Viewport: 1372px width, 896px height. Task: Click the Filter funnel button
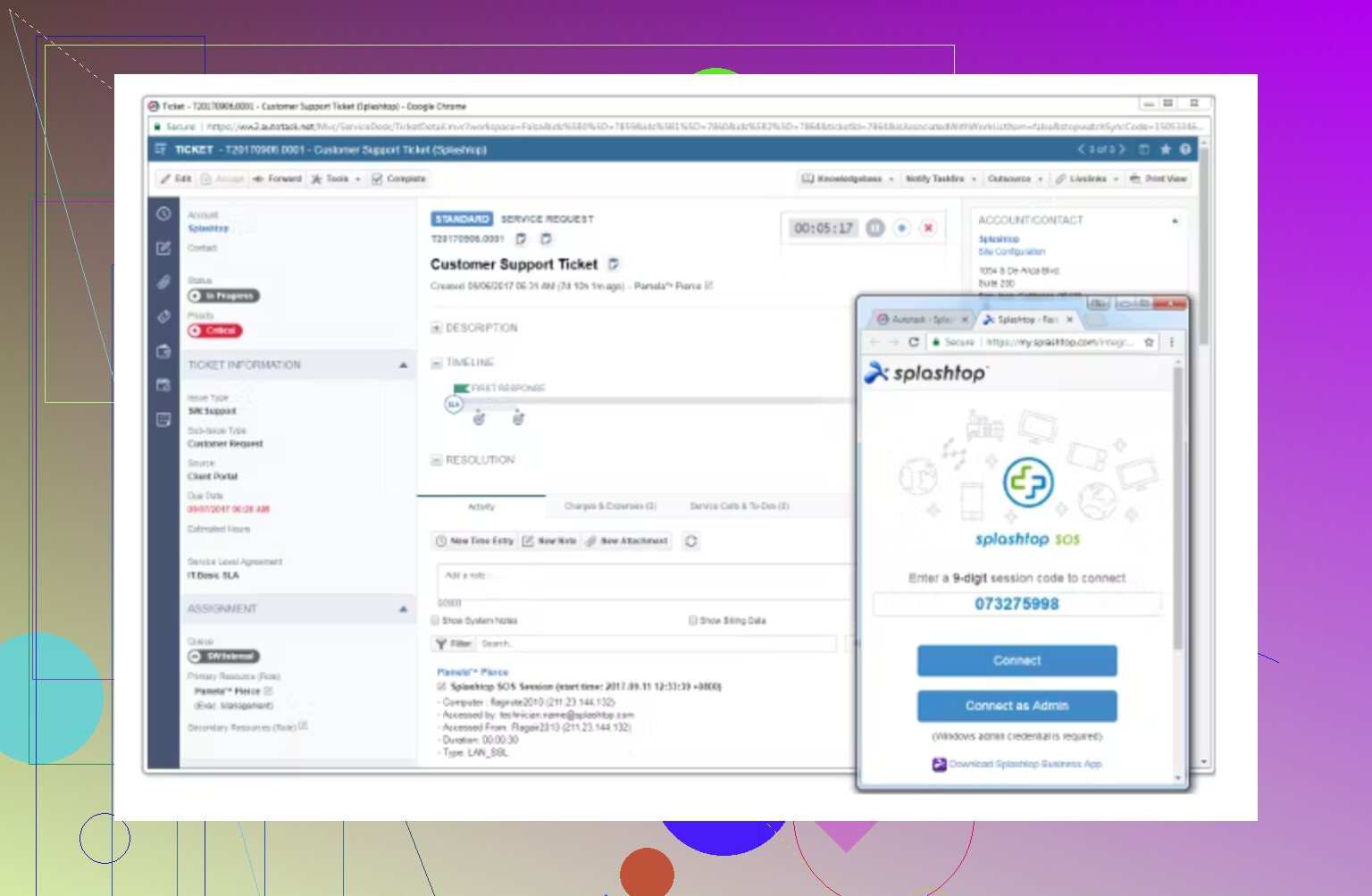pos(454,643)
